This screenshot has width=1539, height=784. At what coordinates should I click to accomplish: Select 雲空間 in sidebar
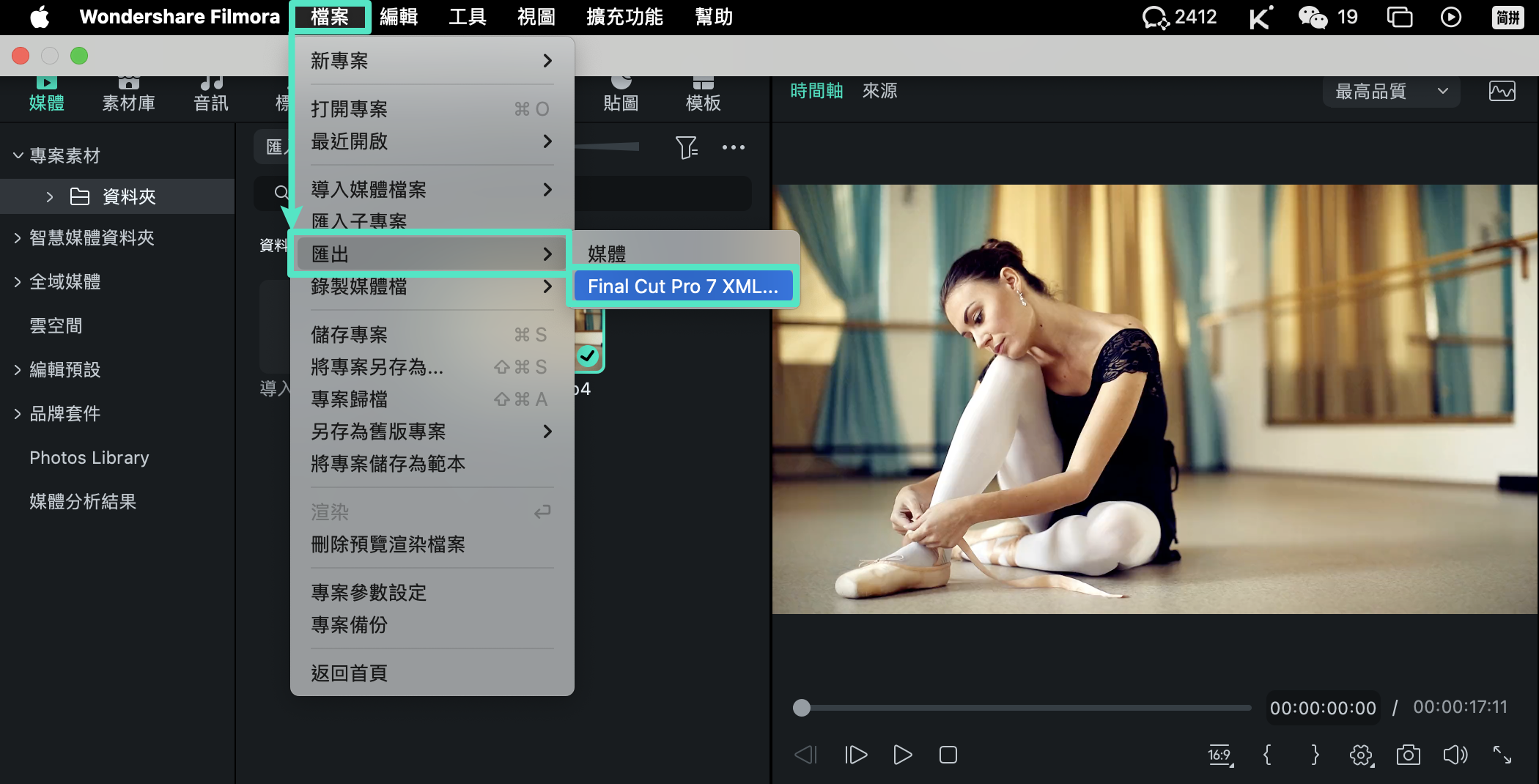tap(56, 325)
